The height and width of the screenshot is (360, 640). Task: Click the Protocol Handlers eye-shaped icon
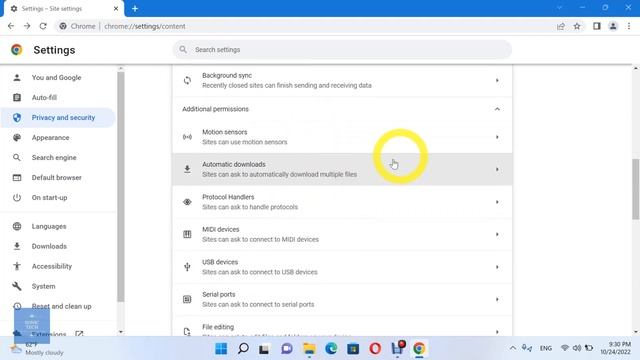(187, 202)
